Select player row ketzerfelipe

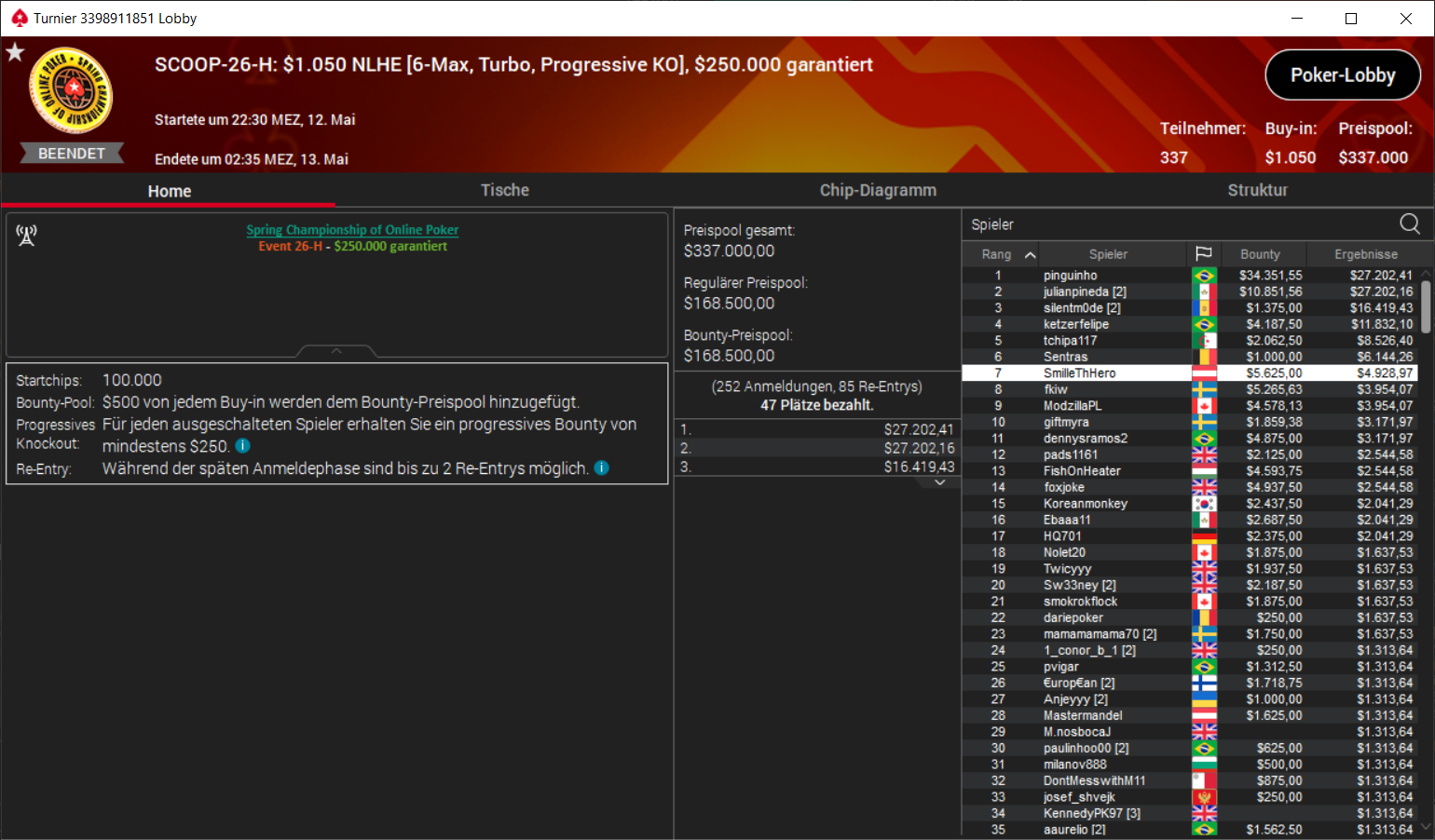coord(1189,324)
